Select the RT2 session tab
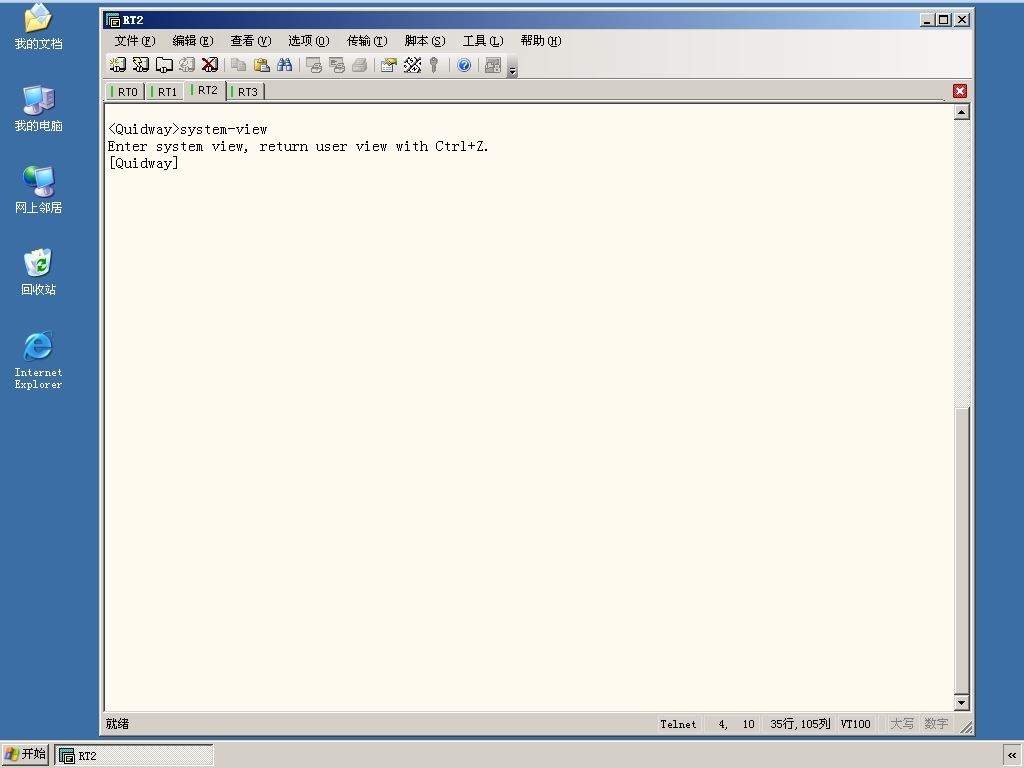Image resolution: width=1024 pixels, height=768 pixels. (205, 90)
